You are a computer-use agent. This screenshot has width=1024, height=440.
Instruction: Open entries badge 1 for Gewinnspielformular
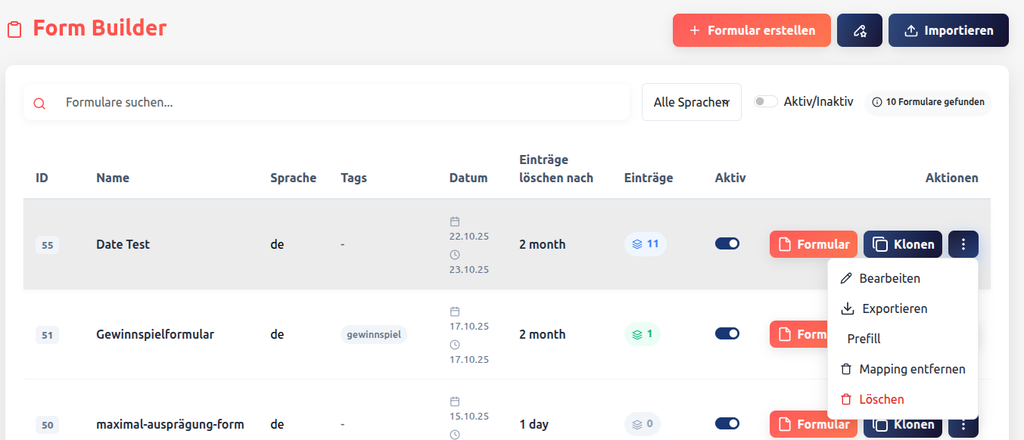point(642,334)
